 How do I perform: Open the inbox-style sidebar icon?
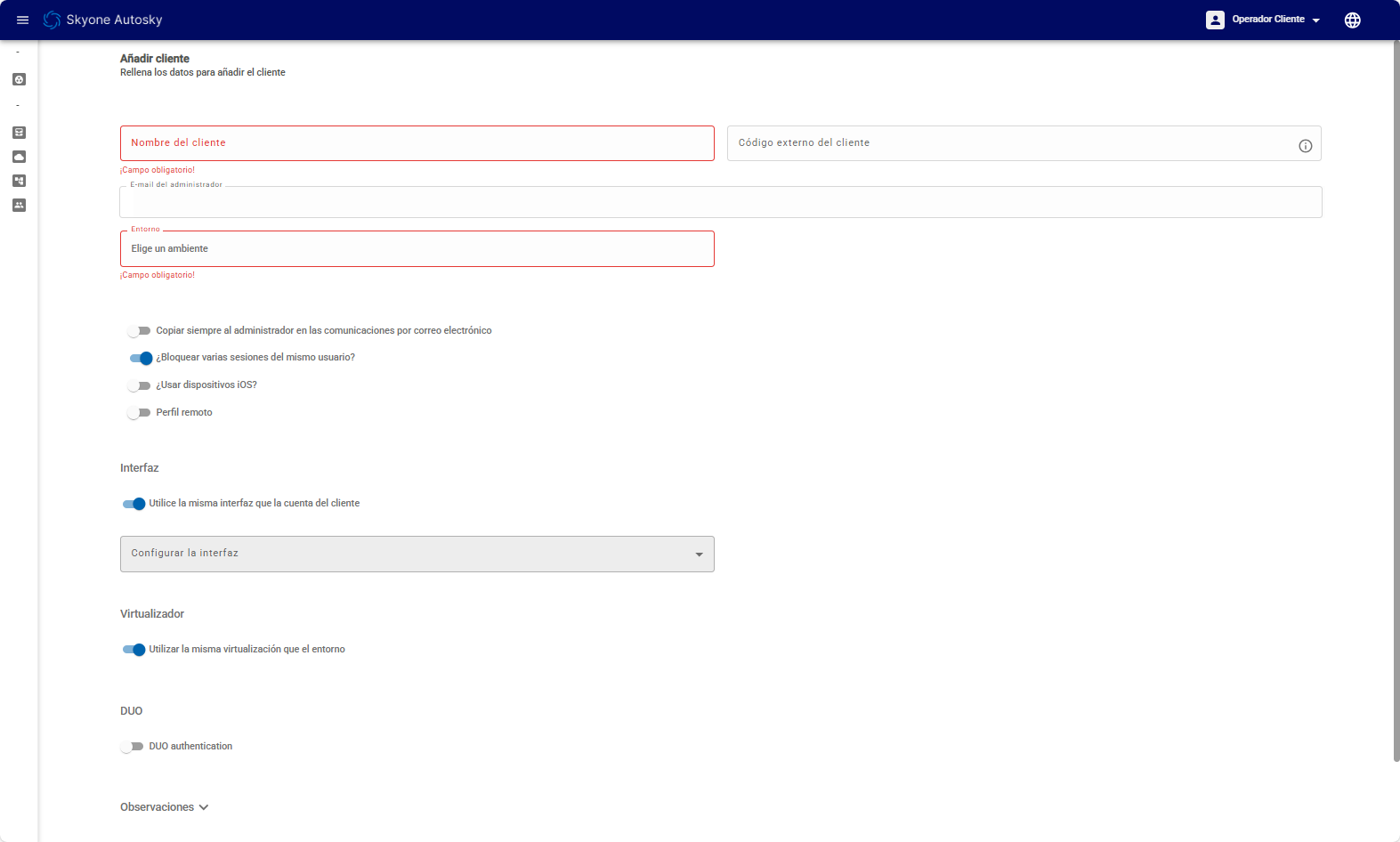coord(19,133)
